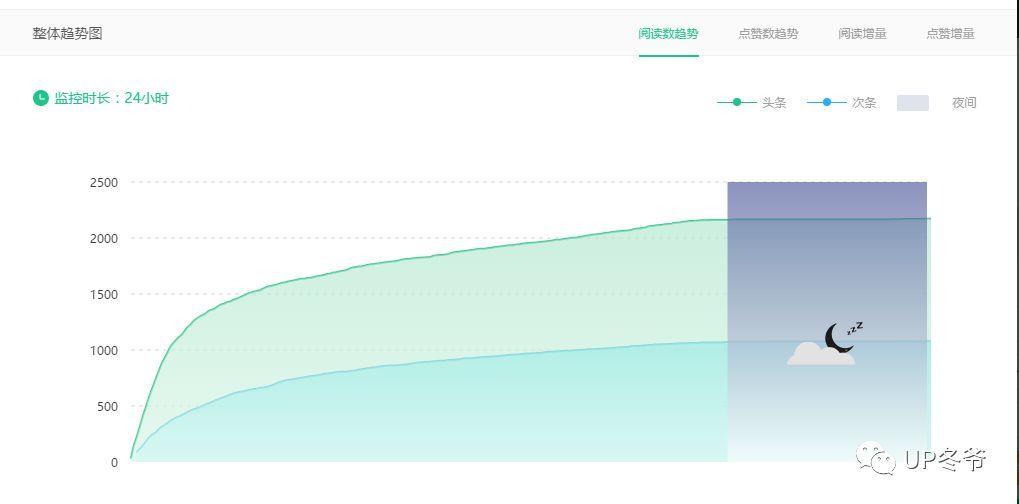
Task: Switch to the 点赞数趋势 tab
Action: pos(768,33)
